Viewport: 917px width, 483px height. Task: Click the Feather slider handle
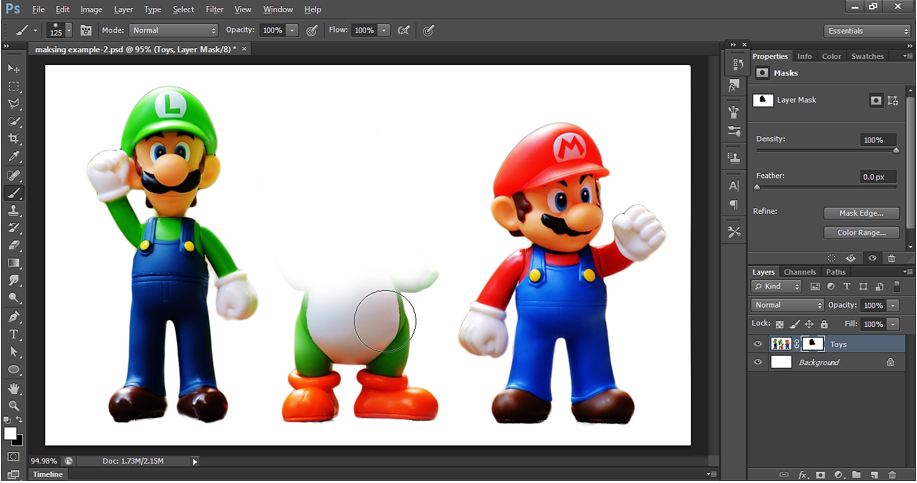click(x=757, y=188)
